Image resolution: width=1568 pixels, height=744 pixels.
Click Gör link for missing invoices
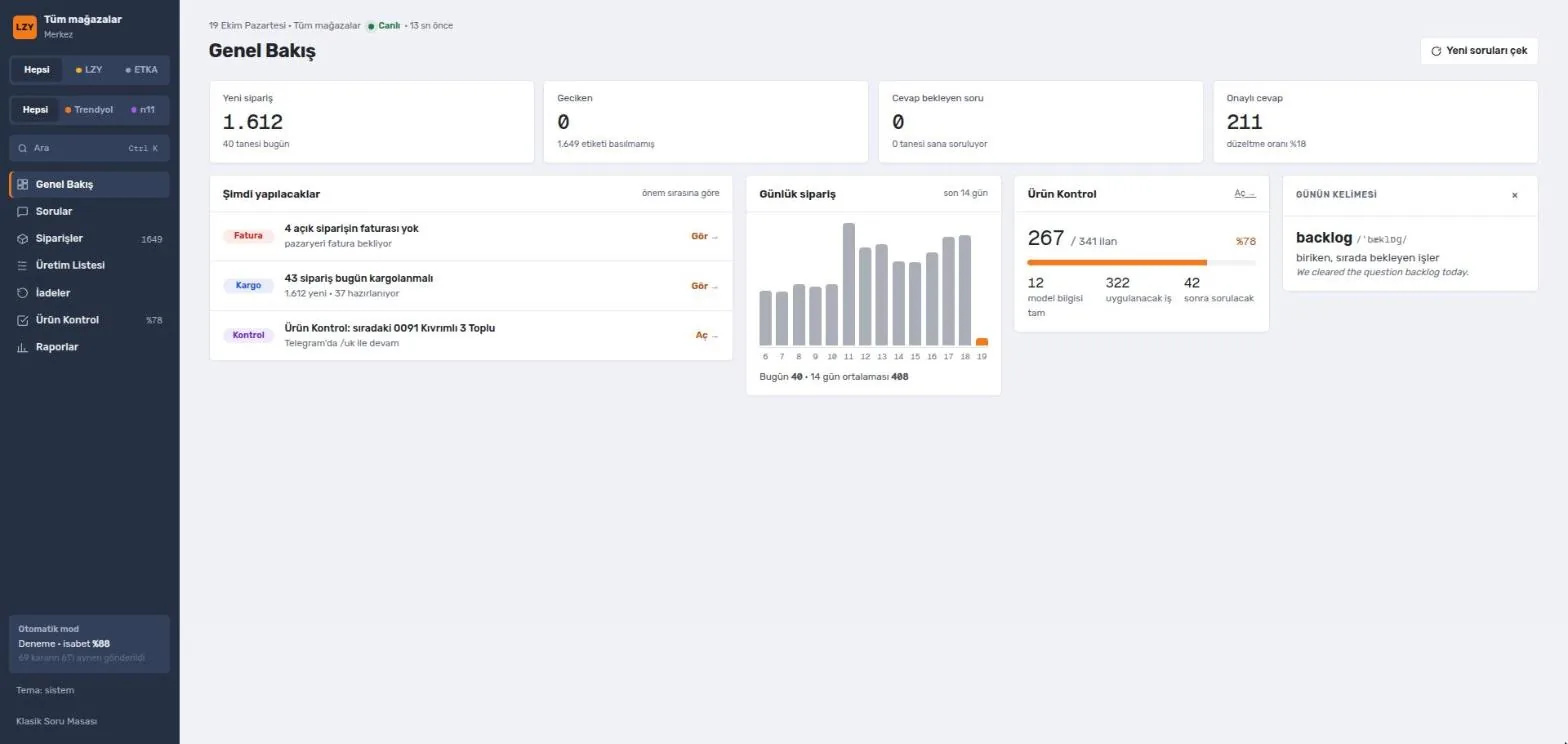705,236
